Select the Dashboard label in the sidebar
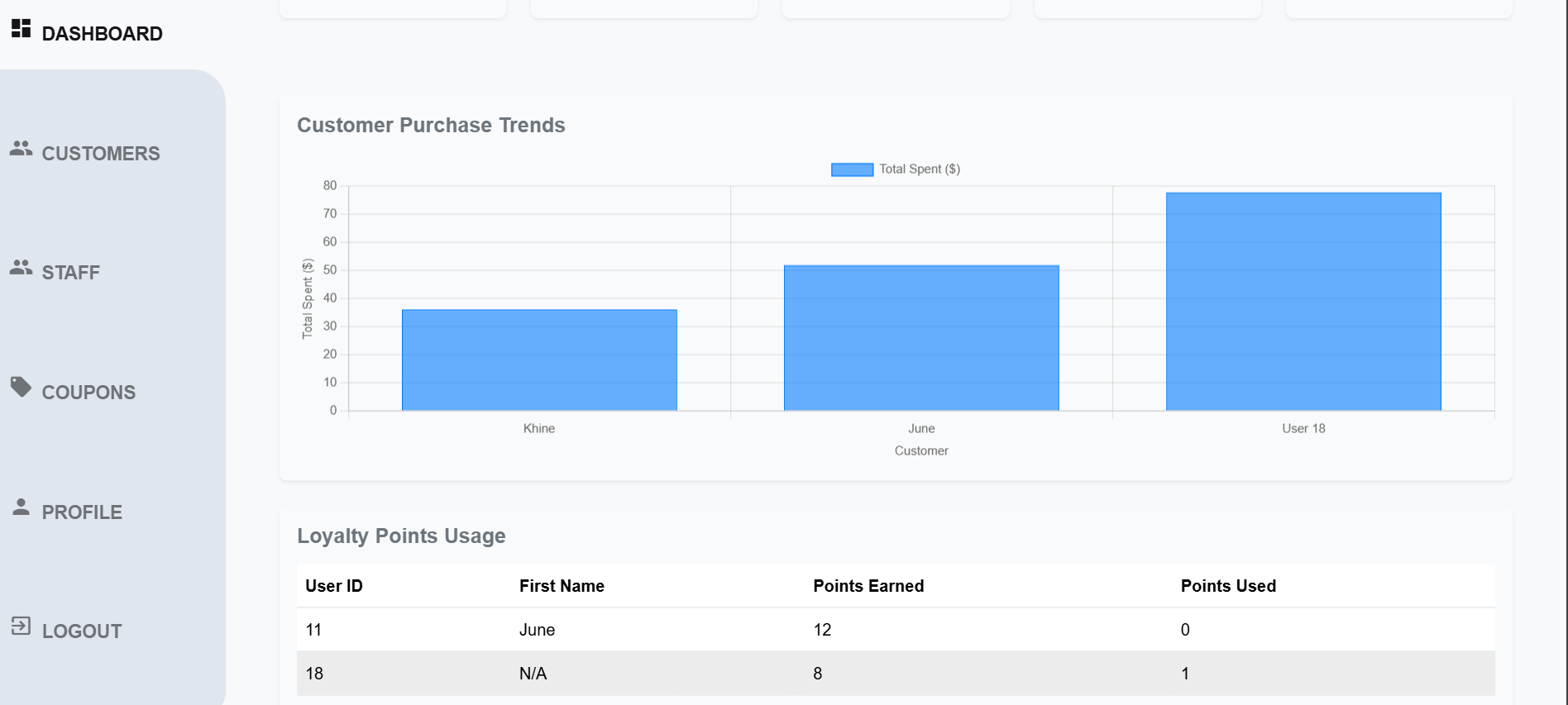 click(x=102, y=34)
